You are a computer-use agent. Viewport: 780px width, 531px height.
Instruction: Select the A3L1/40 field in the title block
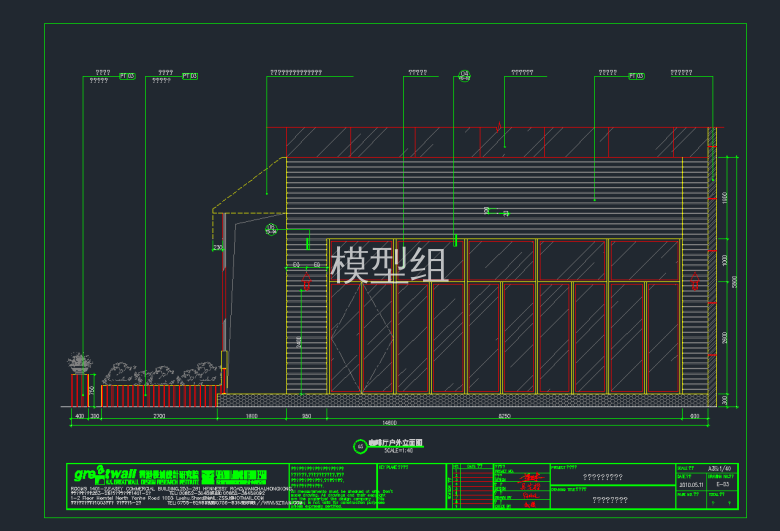point(720,467)
